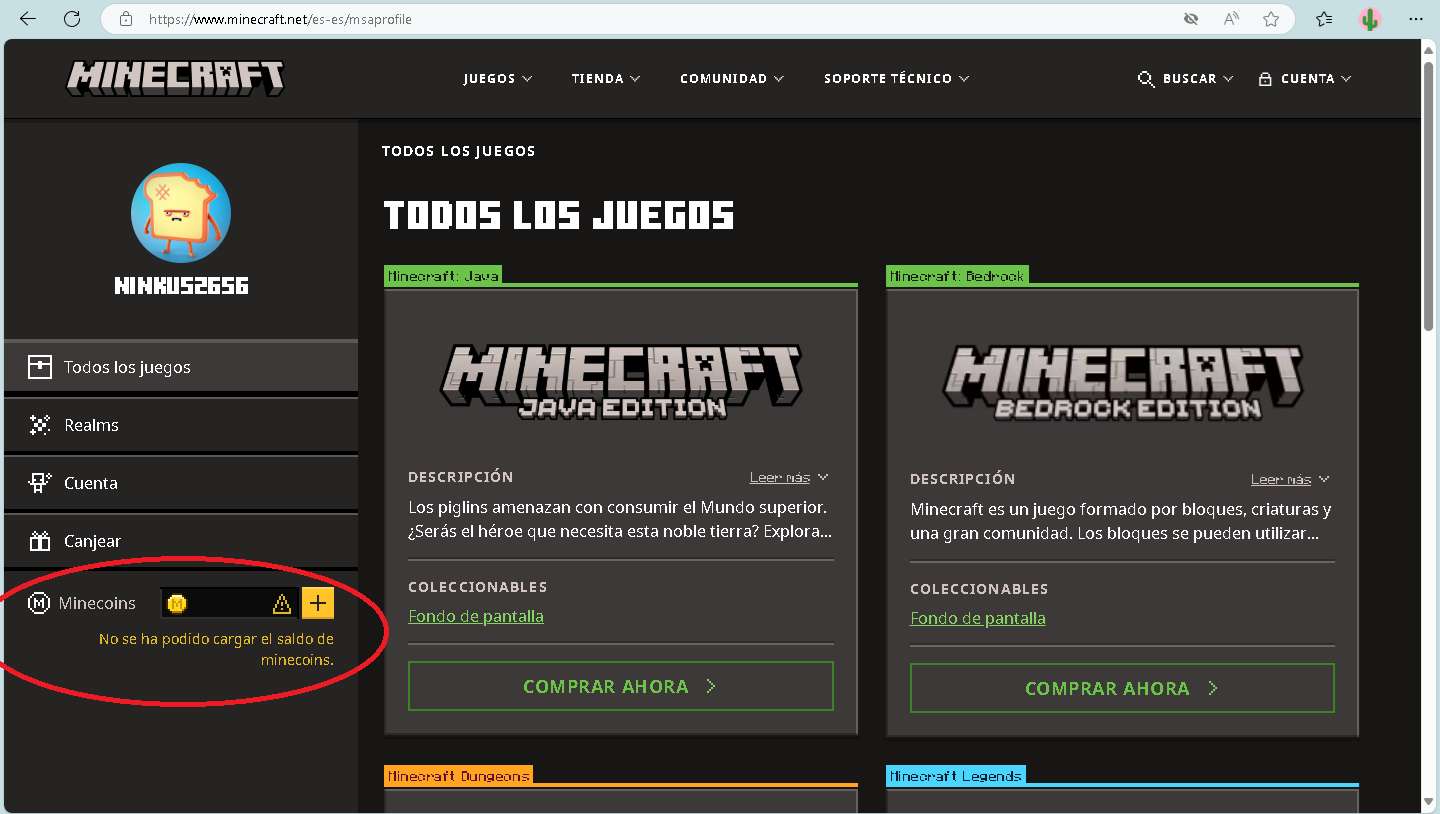
Task: Expand Leer más on the Java Edition card
Action: click(790, 477)
